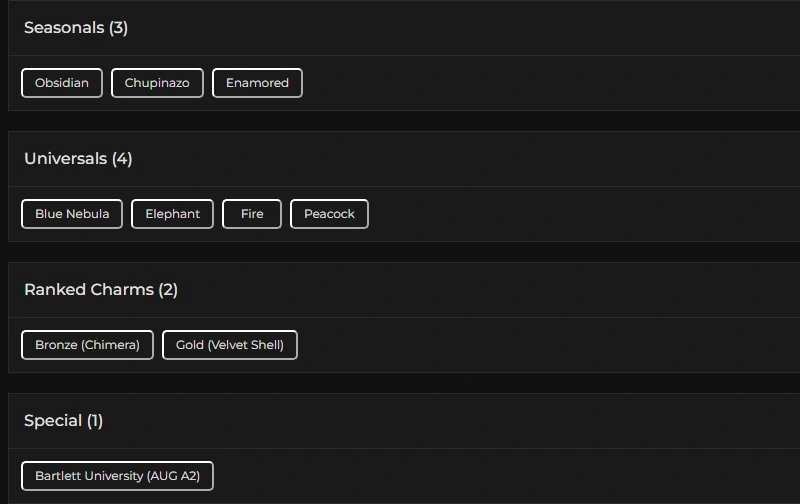Choose the Enamored seasonal tag
This screenshot has height=504, width=800.
257,83
